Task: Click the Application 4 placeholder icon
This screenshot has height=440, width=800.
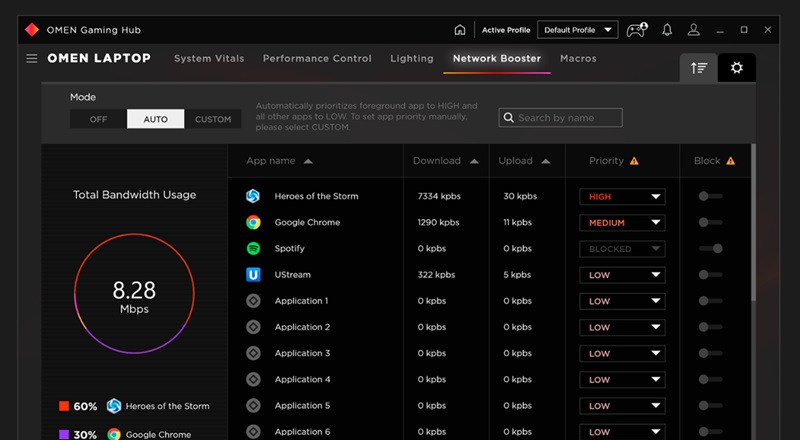Action: click(x=253, y=379)
